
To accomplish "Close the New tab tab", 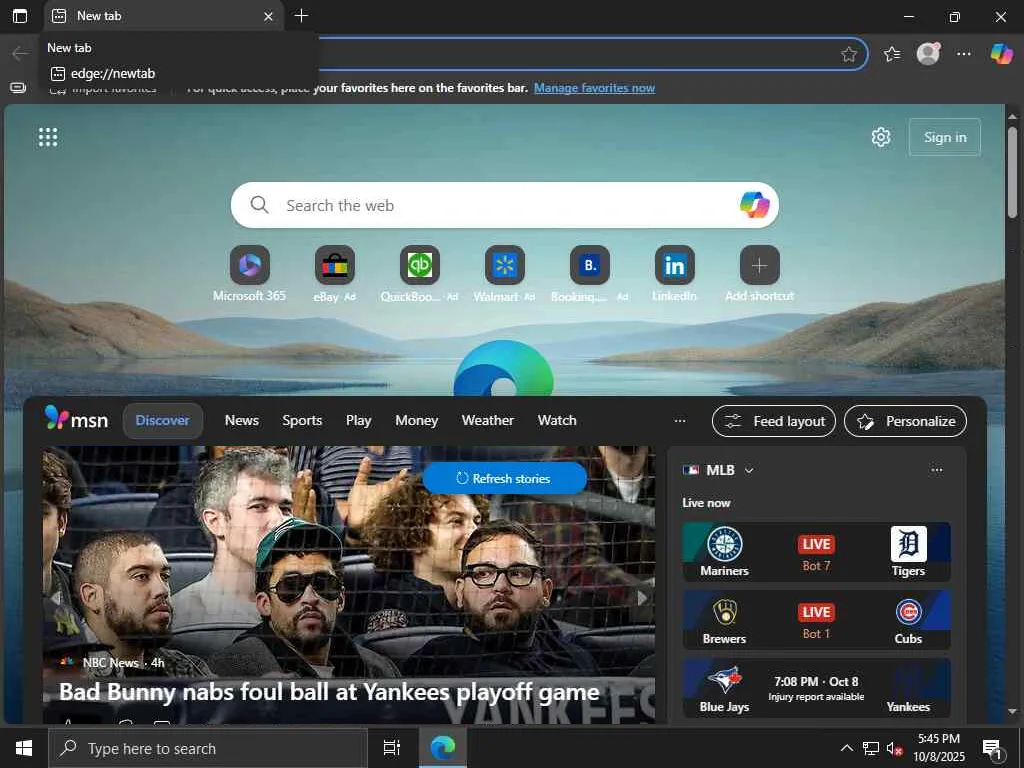I will point(268,16).
